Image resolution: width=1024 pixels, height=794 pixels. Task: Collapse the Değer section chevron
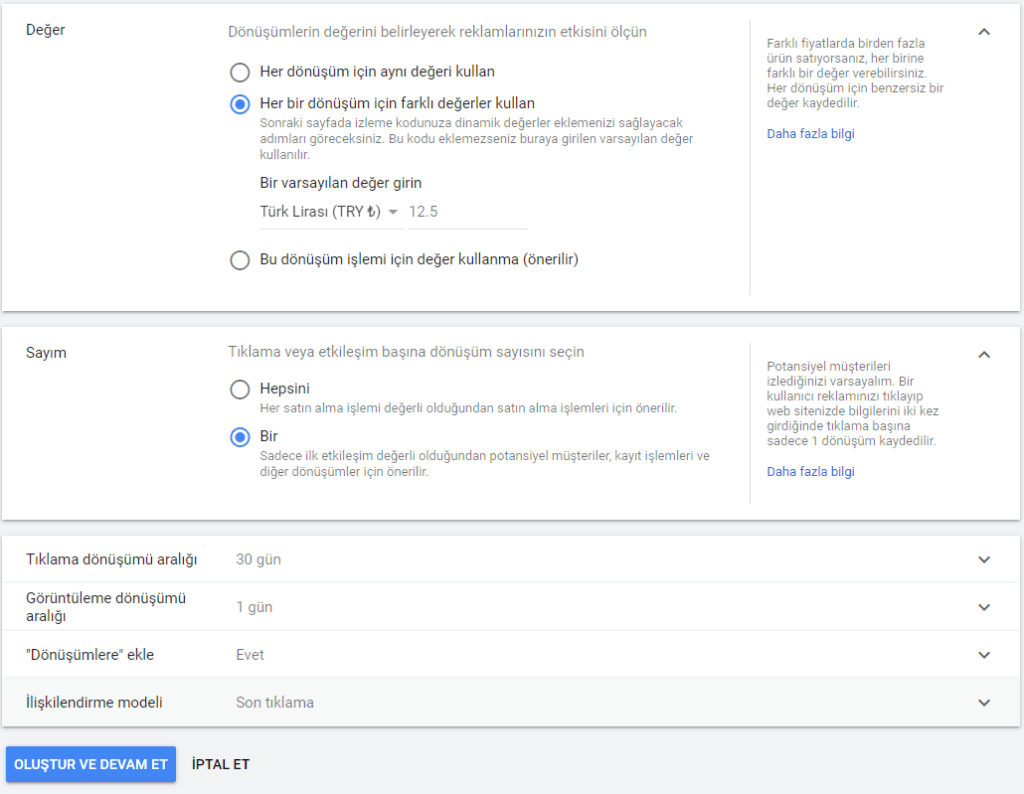pyautogui.click(x=984, y=31)
